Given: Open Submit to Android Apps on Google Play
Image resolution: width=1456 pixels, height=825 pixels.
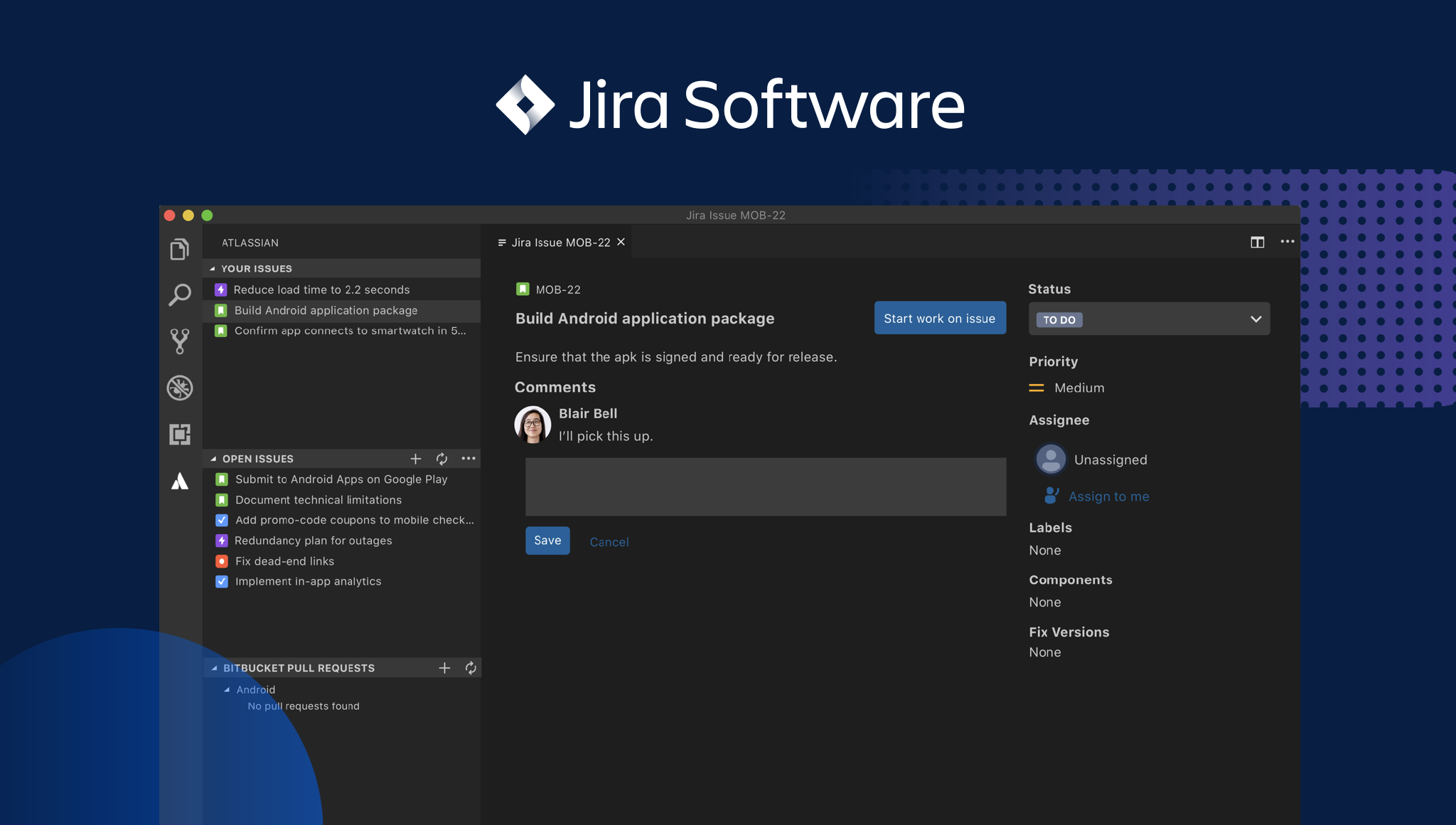Looking at the screenshot, I should [x=341, y=479].
